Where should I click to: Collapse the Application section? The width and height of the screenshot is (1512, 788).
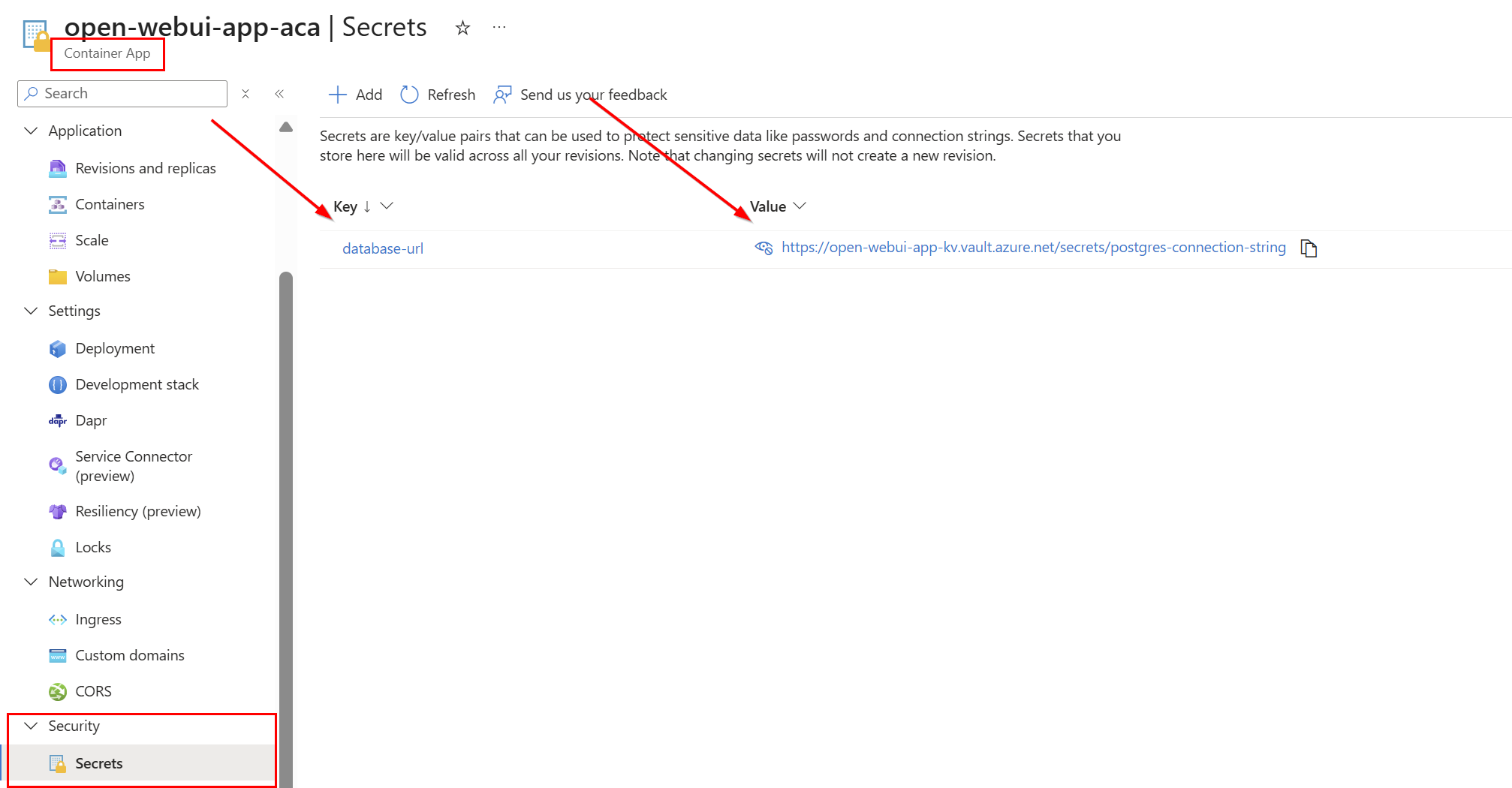(x=31, y=131)
